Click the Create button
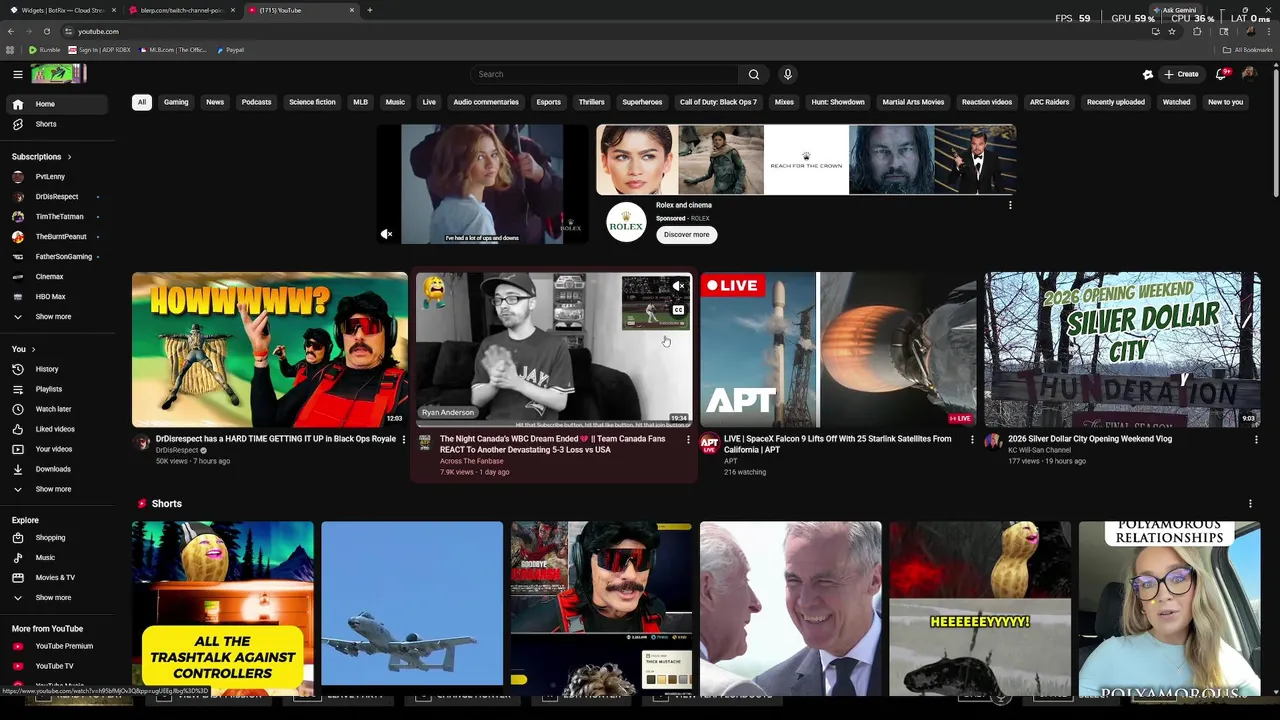The height and width of the screenshot is (720, 1280). pyautogui.click(x=1181, y=74)
